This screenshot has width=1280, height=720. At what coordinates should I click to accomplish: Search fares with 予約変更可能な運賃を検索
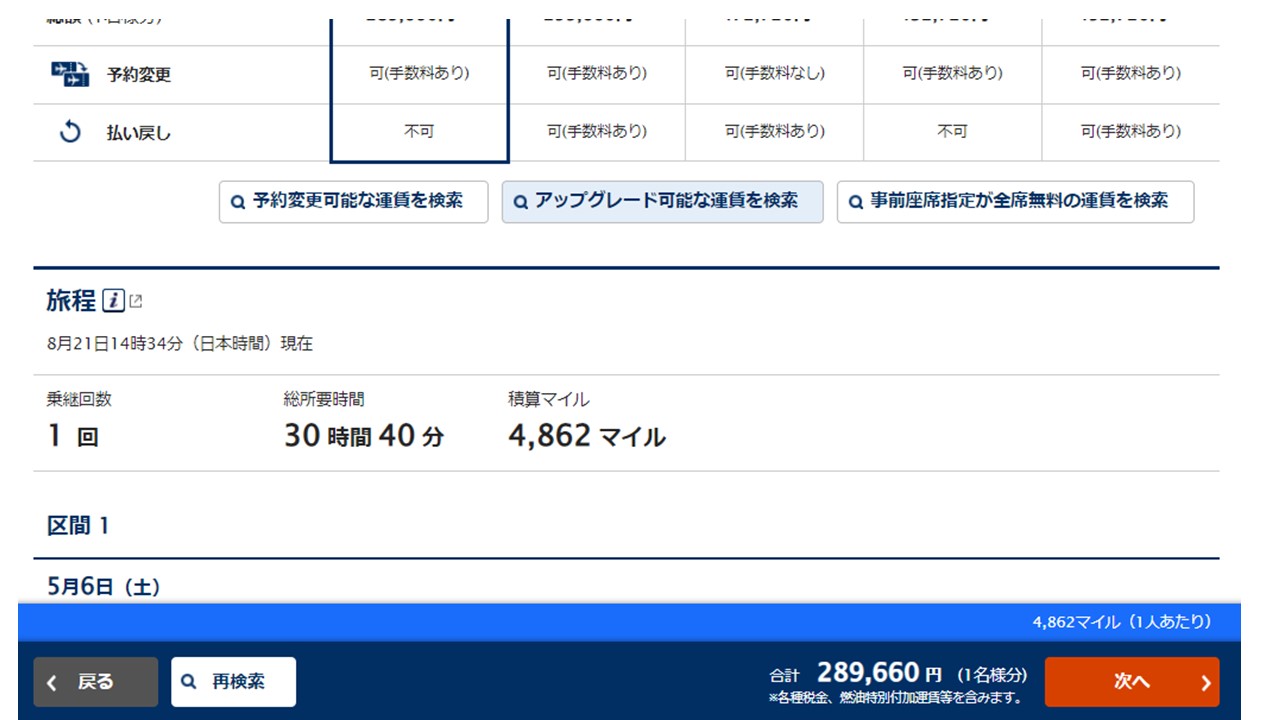[x=354, y=202]
